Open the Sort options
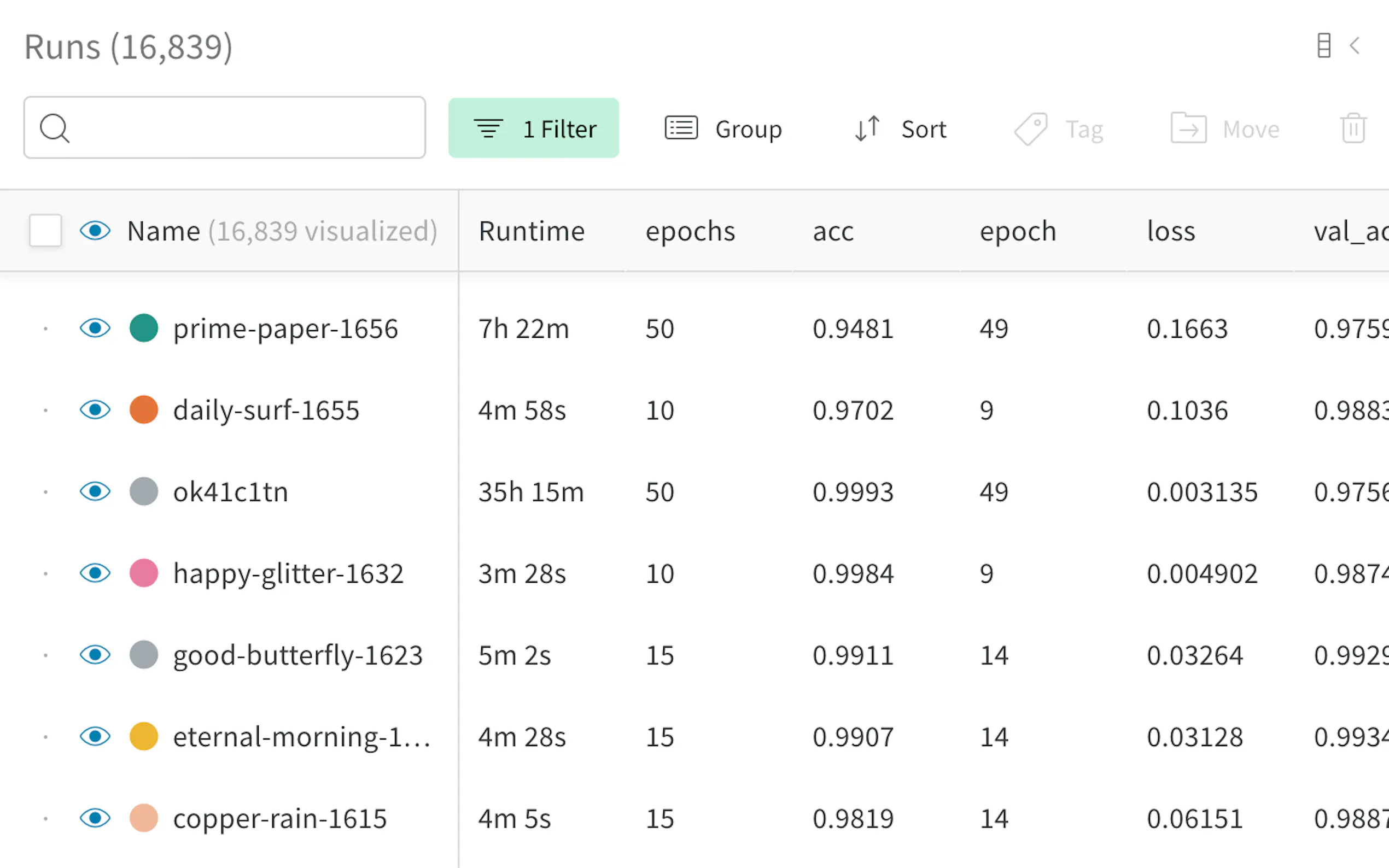 900,129
